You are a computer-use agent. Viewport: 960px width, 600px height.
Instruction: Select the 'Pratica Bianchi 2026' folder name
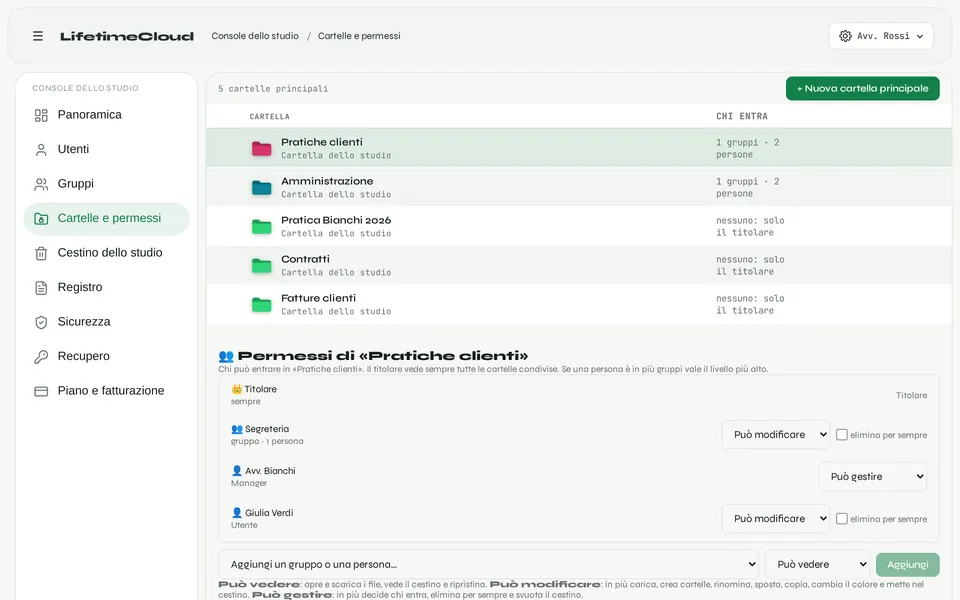coord(336,220)
